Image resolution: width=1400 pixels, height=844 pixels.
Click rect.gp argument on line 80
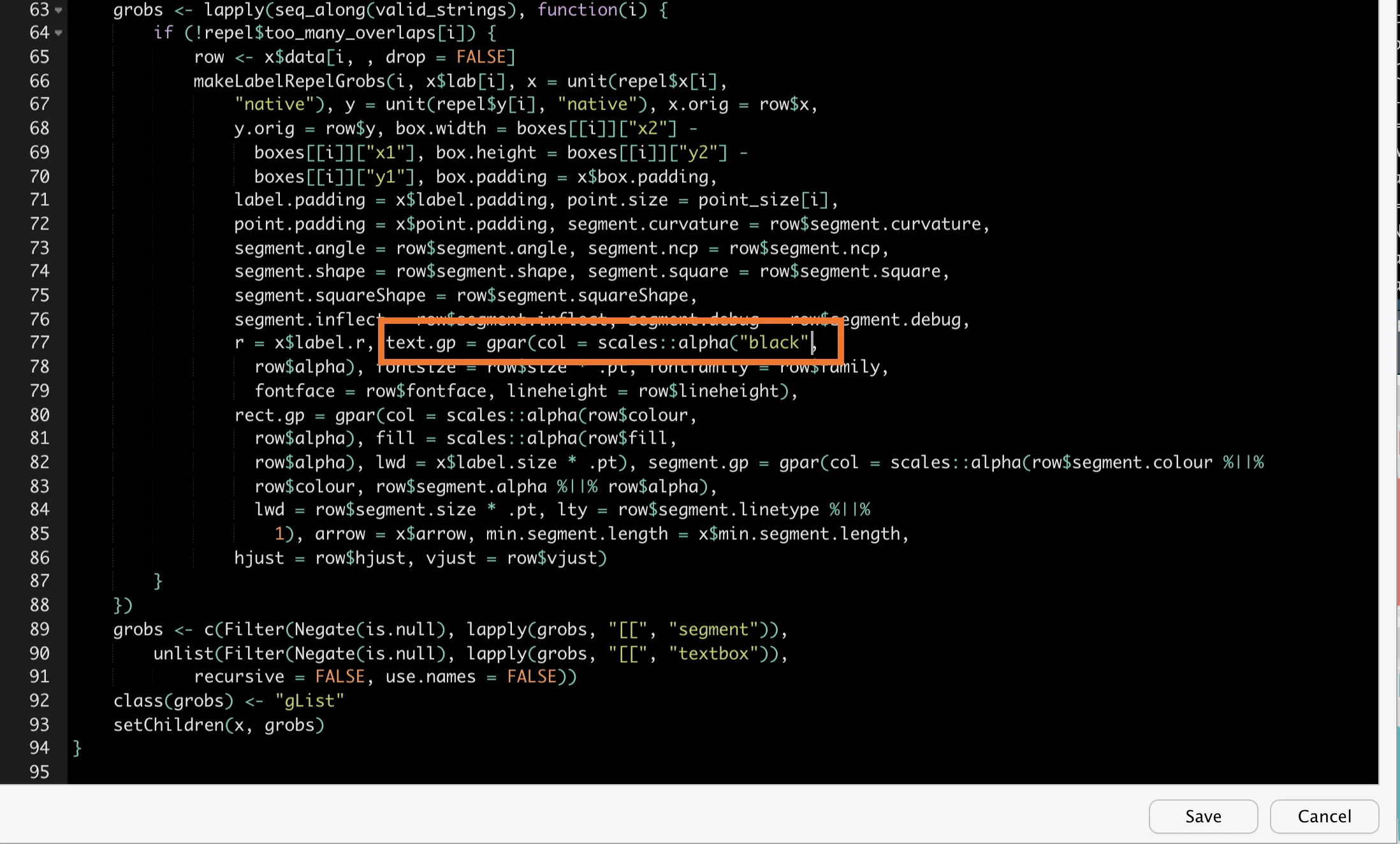[269, 415]
